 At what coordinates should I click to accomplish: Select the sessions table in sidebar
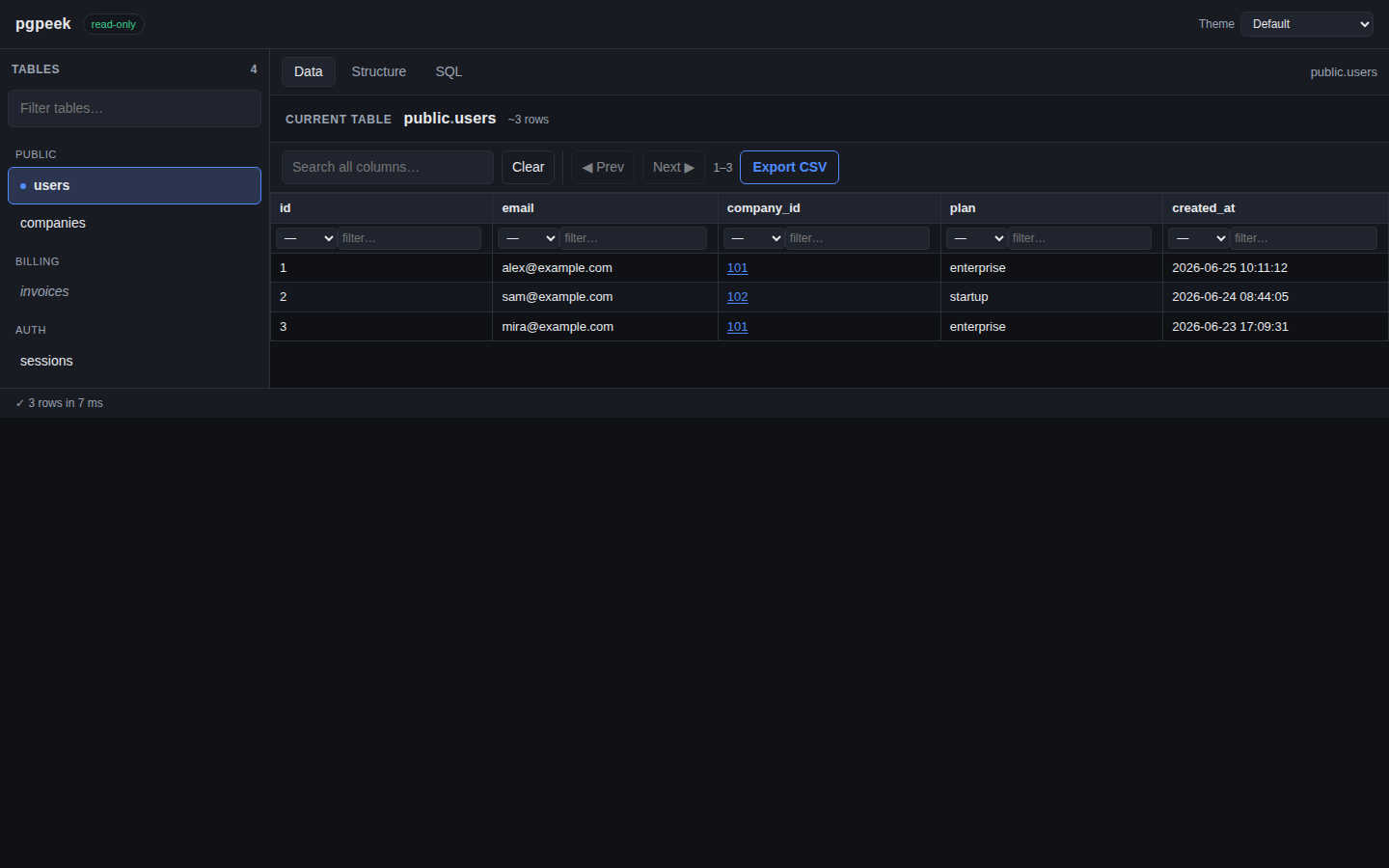tap(134, 361)
